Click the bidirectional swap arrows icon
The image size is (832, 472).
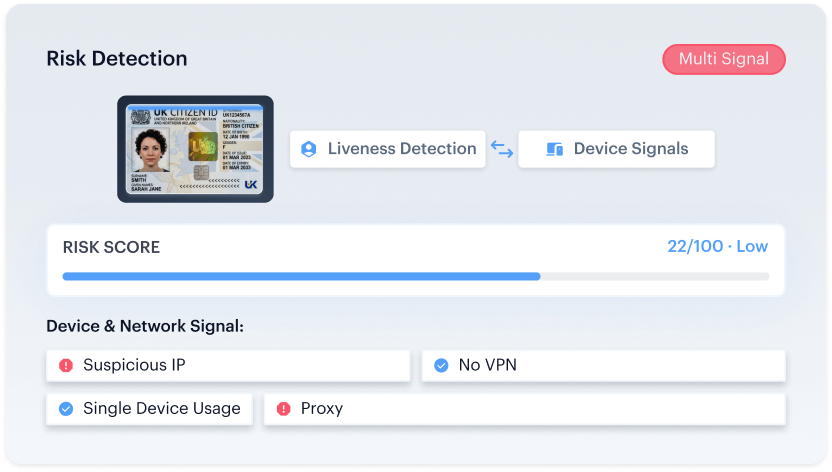(x=501, y=149)
